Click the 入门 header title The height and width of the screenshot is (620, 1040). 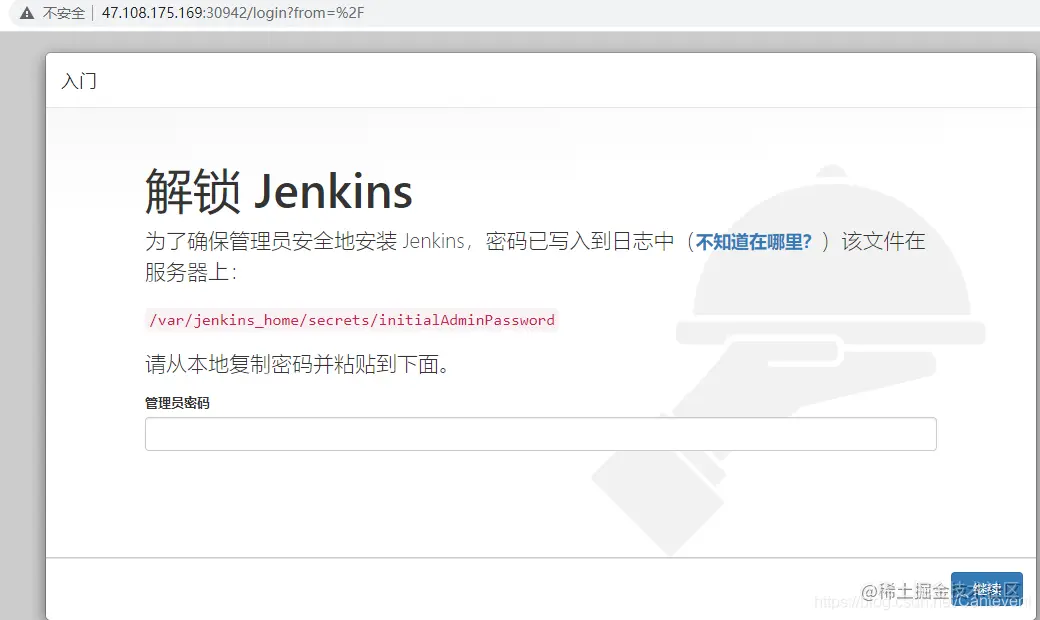pos(79,81)
